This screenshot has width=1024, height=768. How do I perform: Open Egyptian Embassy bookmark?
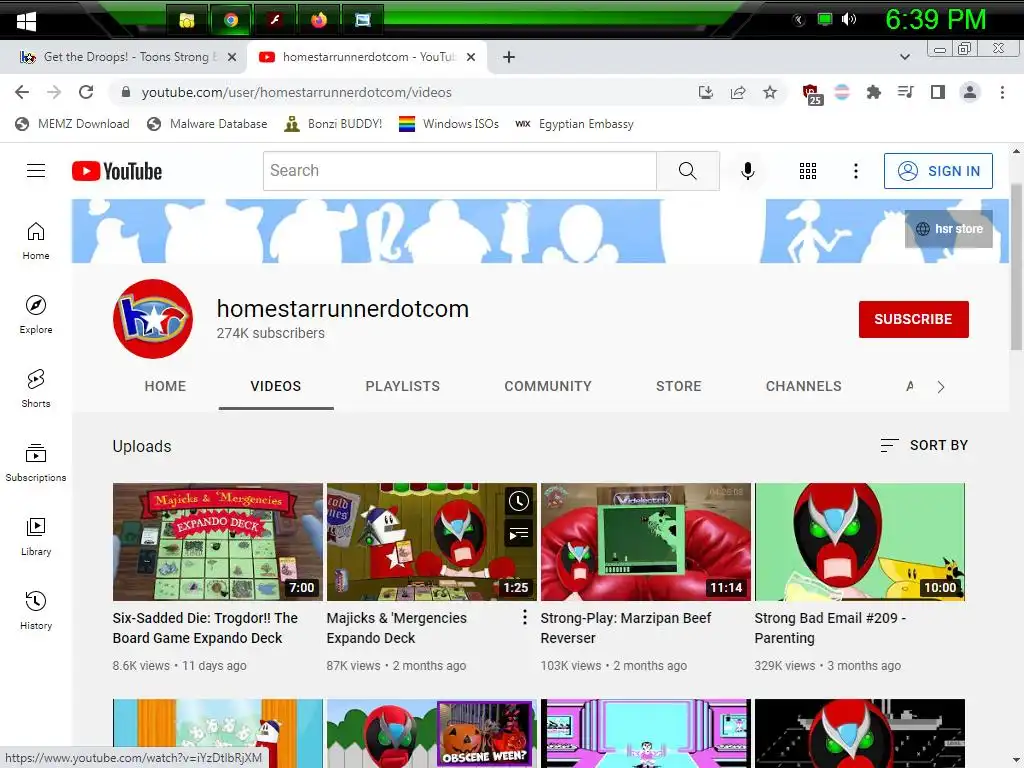click(575, 124)
